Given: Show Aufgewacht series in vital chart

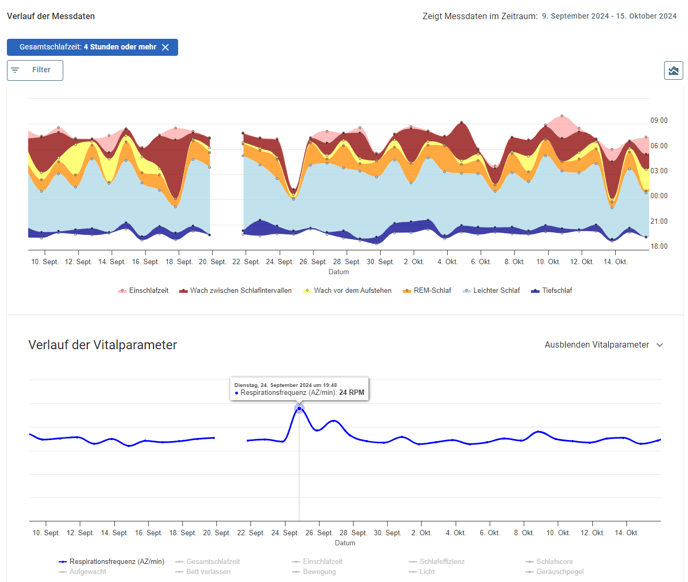Looking at the screenshot, I should click(89, 572).
